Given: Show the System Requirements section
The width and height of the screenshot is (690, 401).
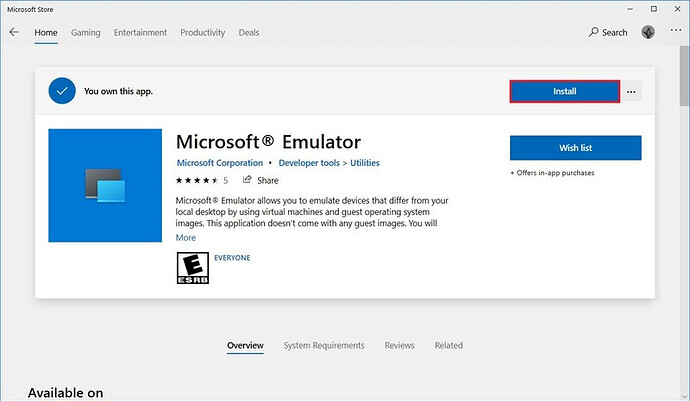Looking at the screenshot, I should [324, 346].
